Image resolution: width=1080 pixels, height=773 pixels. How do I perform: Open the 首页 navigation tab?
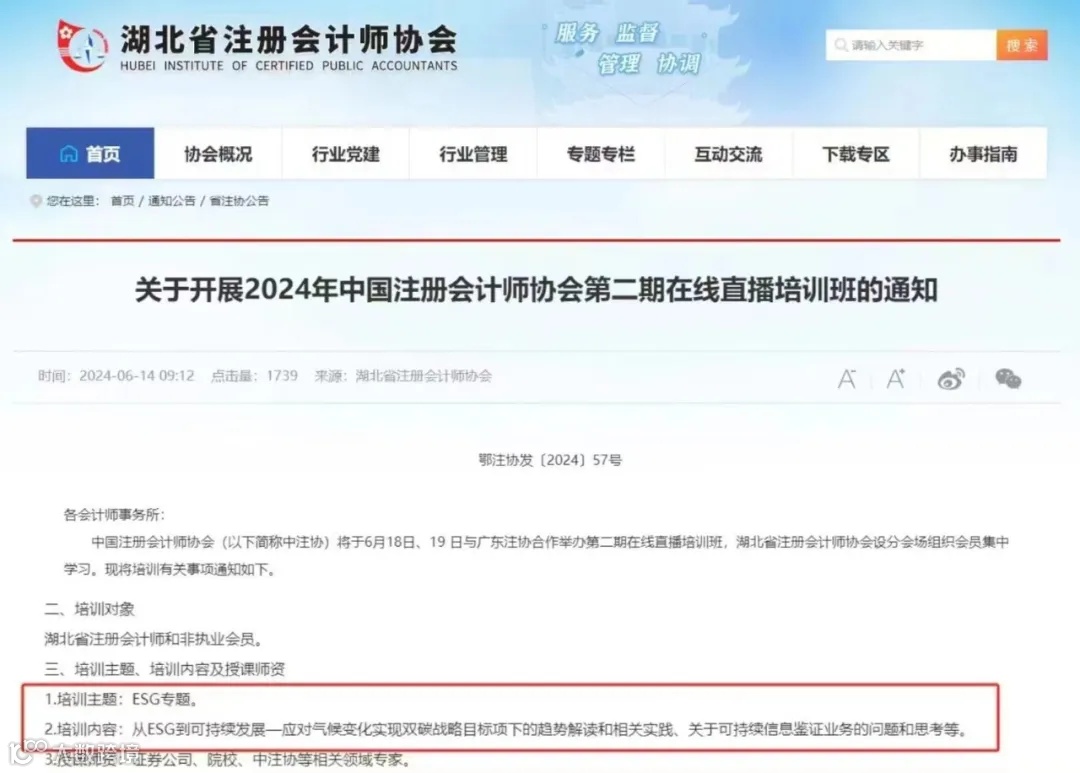point(90,153)
